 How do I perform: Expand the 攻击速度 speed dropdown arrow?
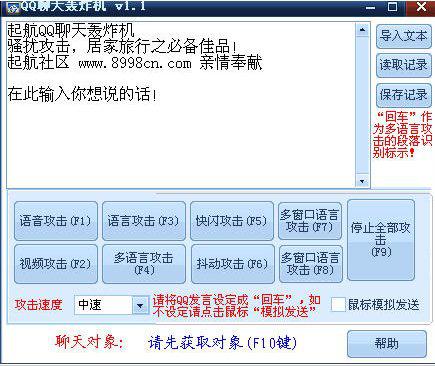[x=140, y=305]
